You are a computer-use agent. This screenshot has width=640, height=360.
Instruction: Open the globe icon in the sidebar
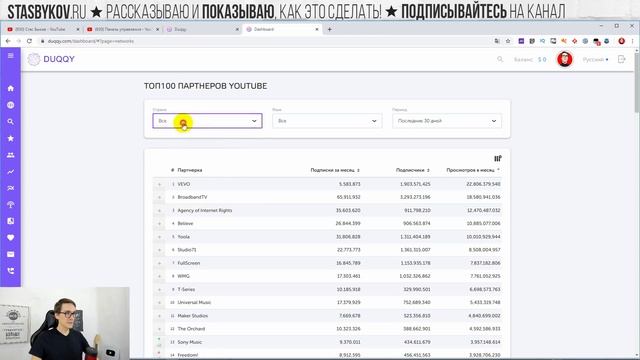11,105
